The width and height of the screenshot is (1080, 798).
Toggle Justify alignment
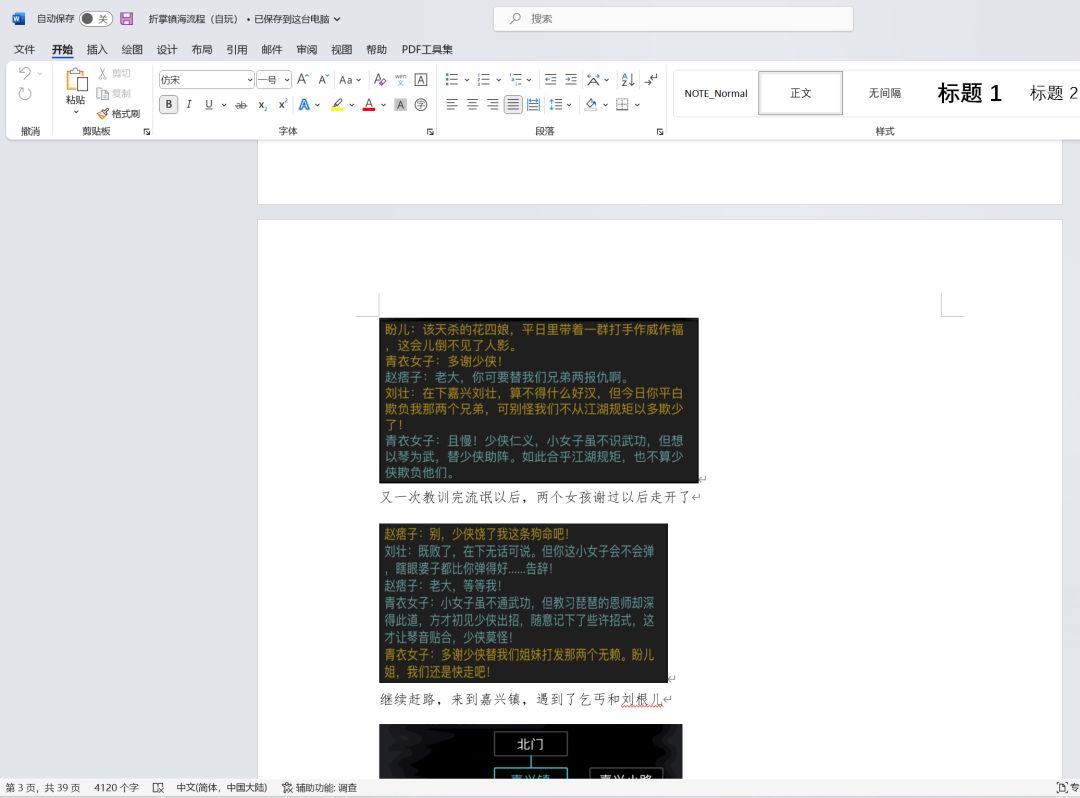click(x=513, y=105)
